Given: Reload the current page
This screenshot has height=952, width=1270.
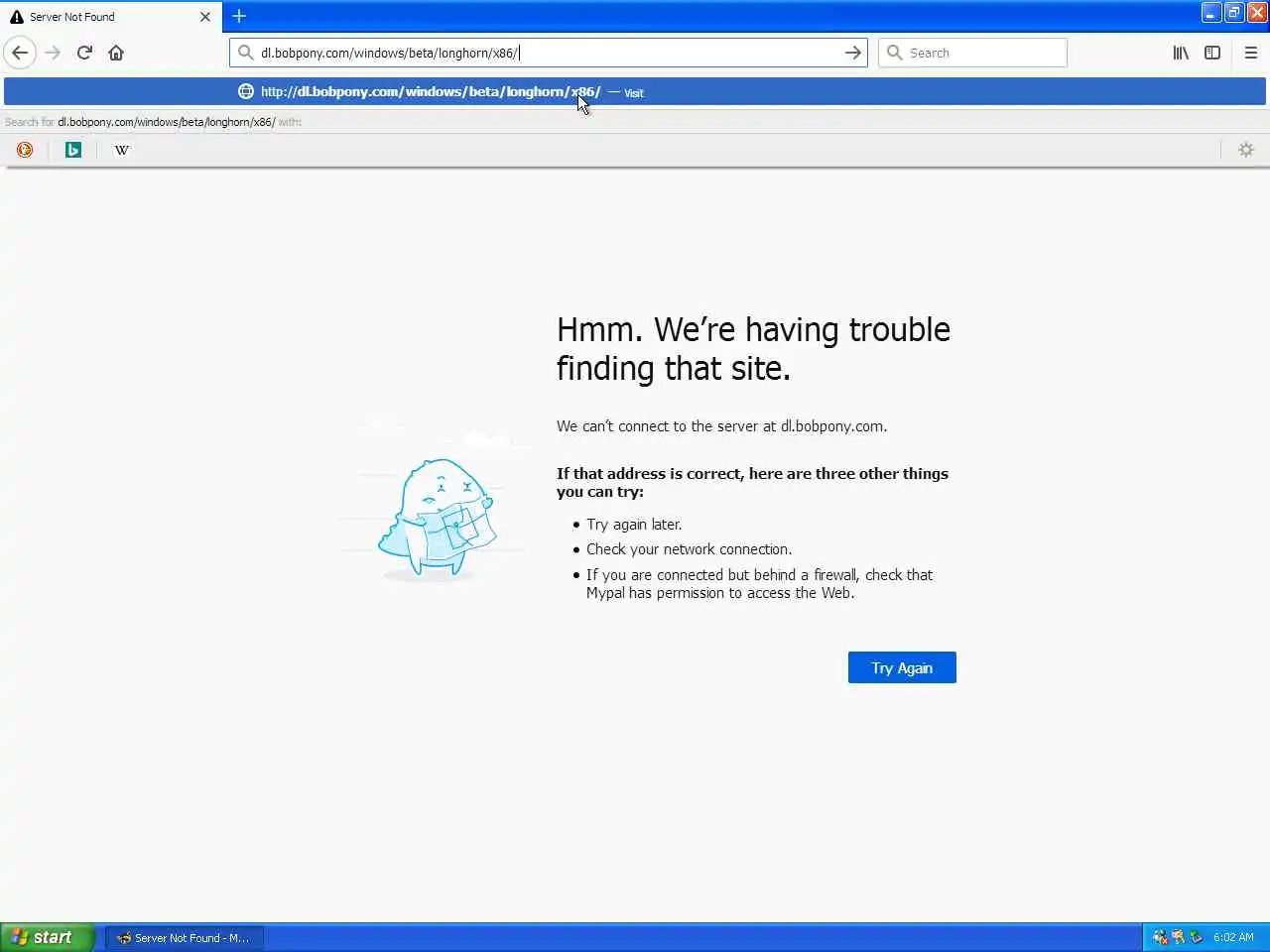Looking at the screenshot, I should click(x=84, y=53).
